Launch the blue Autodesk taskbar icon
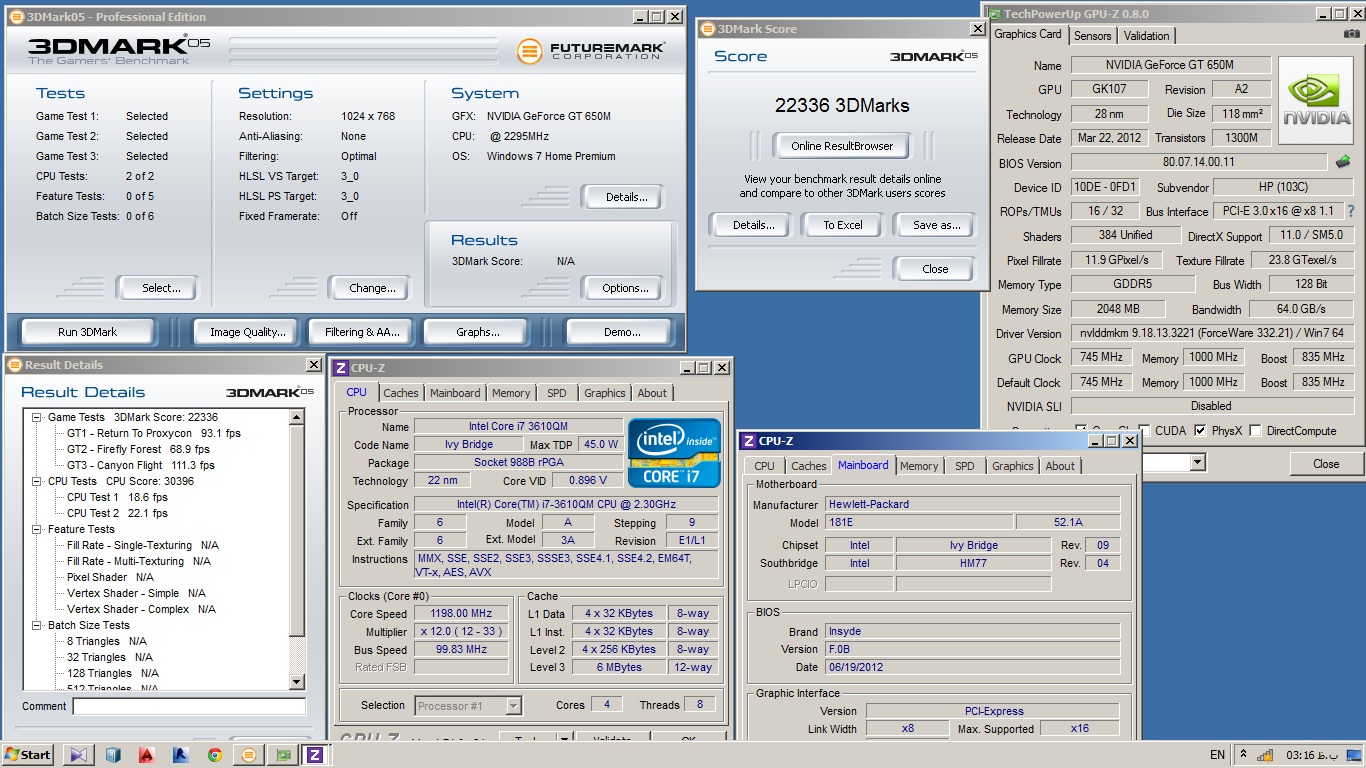The height and width of the screenshot is (768, 1366). pyautogui.click(x=180, y=755)
